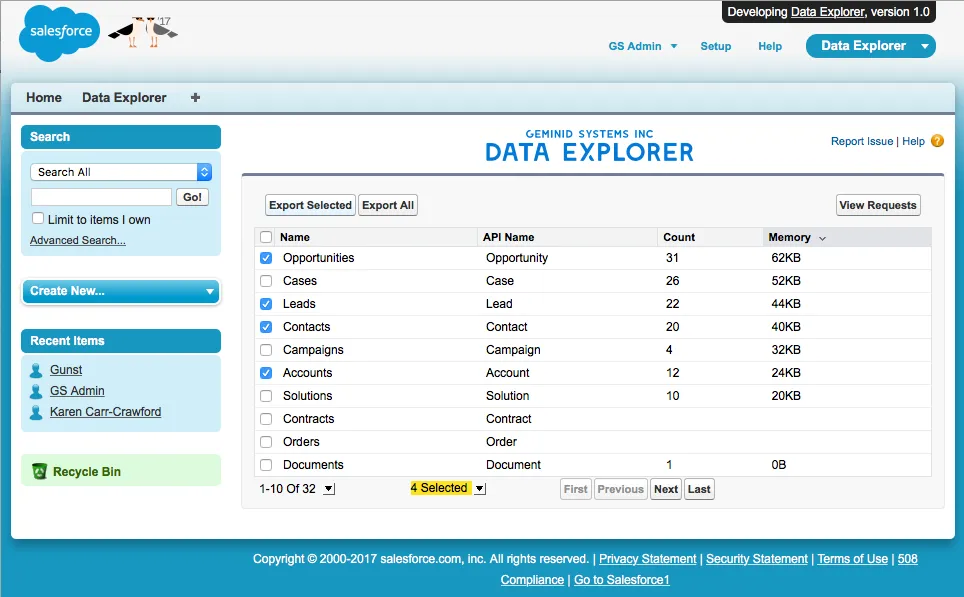Click the disabled Previous page button
The width and height of the screenshot is (964, 597).
click(x=620, y=489)
